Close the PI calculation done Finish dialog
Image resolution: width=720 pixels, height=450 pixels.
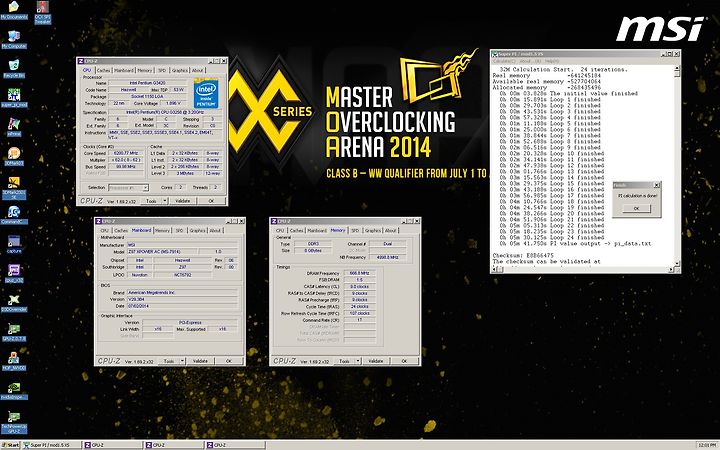656,185
